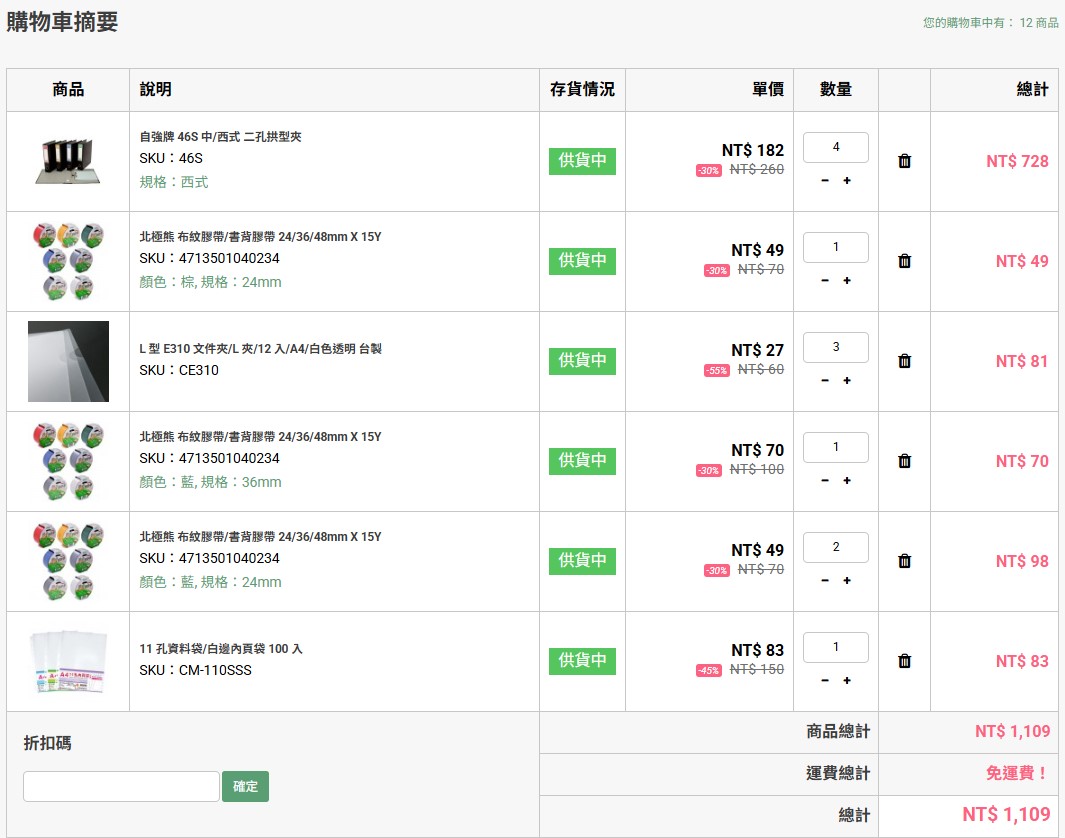The width and height of the screenshot is (1065, 838).
Task: Select quantity field of brown 24mm tape
Action: [835, 247]
